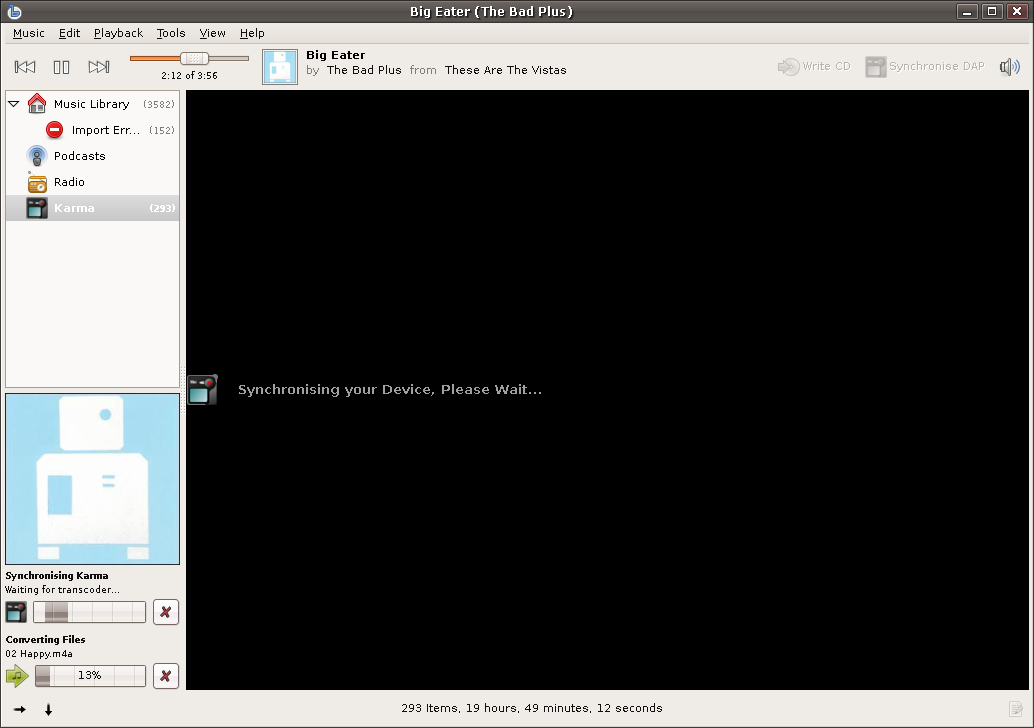Click the song position seek slider
The image size is (1034, 728).
pos(189,59)
